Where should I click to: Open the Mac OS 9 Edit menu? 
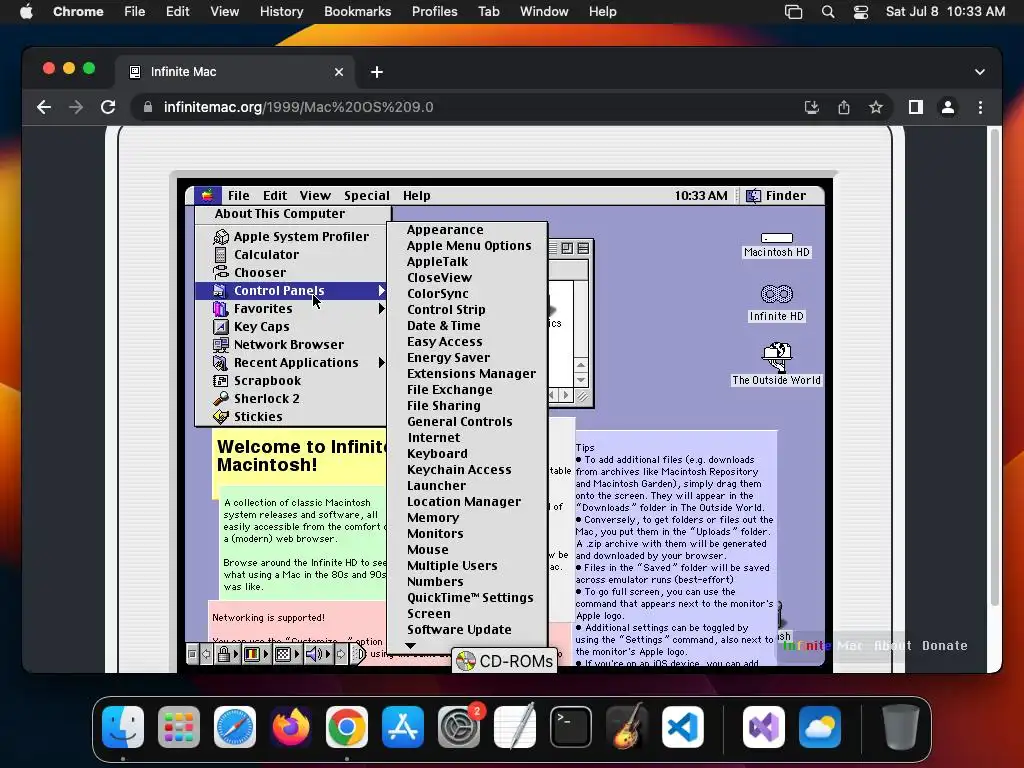click(275, 195)
